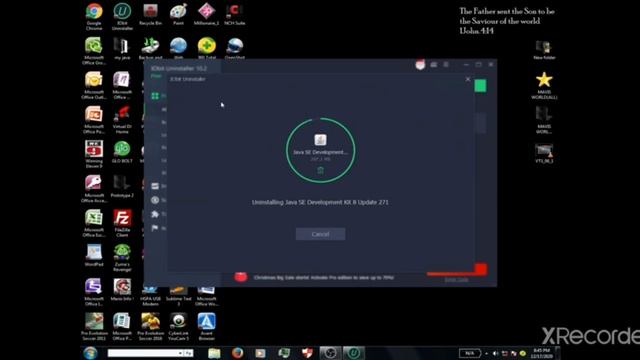640x360 pixels.
Task: Select the Pro Evolution Soccer 2016 desktop icon
Action: coord(150,327)
